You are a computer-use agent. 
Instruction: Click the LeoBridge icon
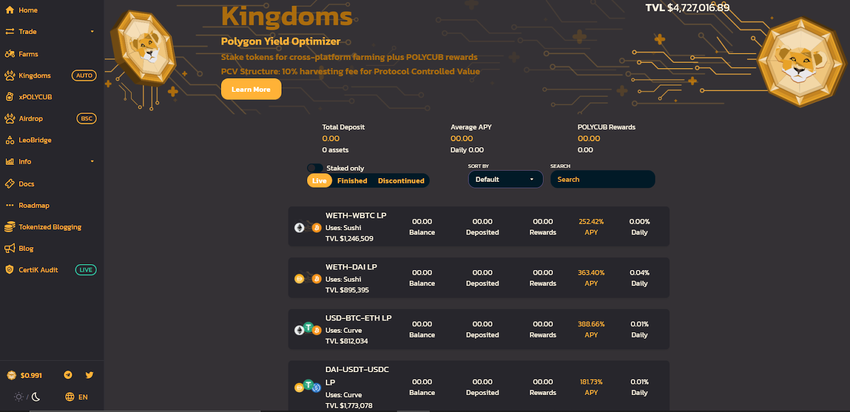10,140
